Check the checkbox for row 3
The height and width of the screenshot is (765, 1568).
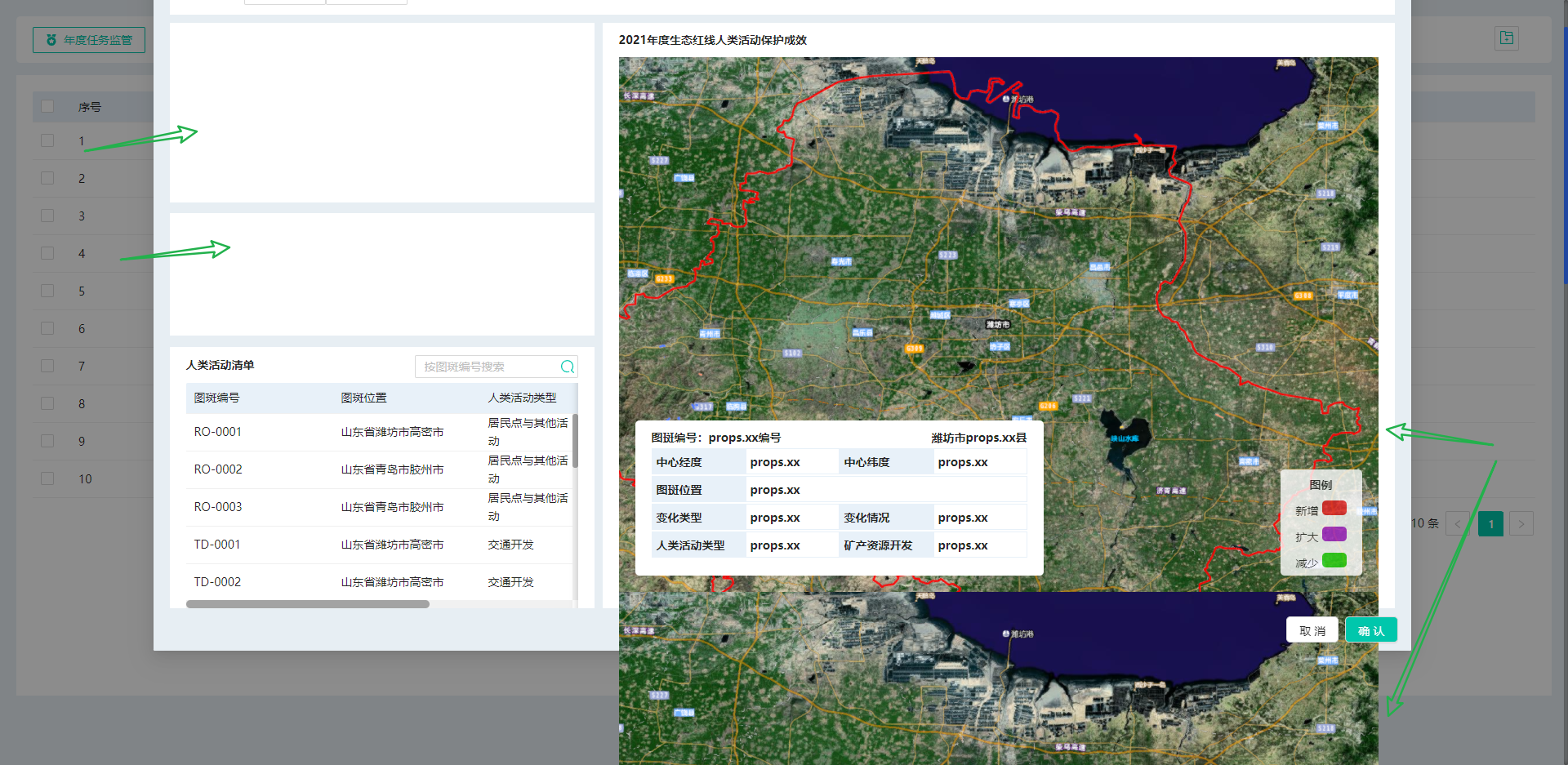click(47, 216)
